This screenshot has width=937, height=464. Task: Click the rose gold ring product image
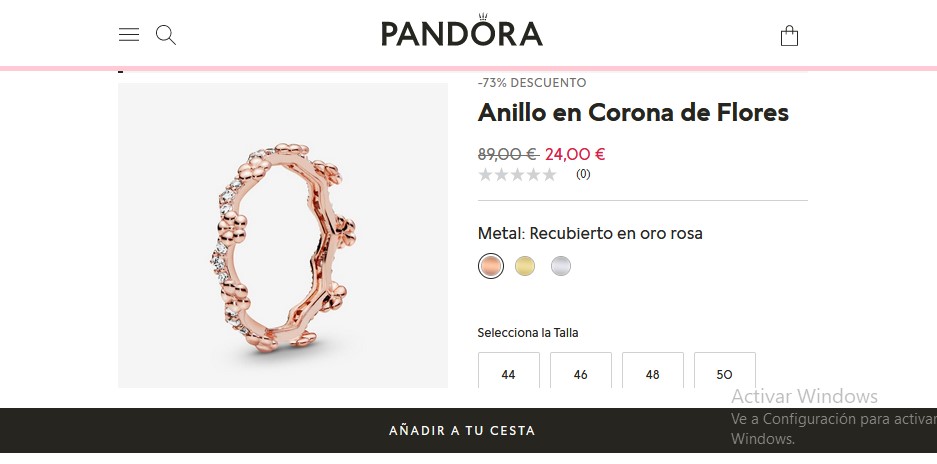(x=283, y=236)
